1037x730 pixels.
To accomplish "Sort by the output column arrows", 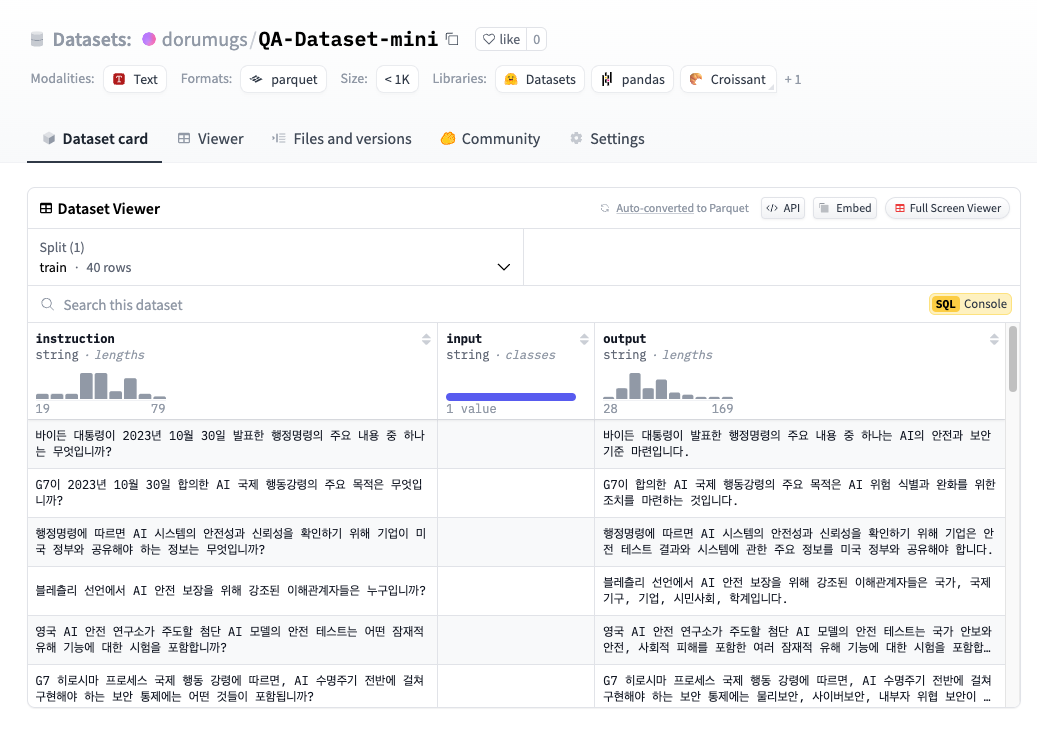I will pyautogui.click(x=994, y=339).
